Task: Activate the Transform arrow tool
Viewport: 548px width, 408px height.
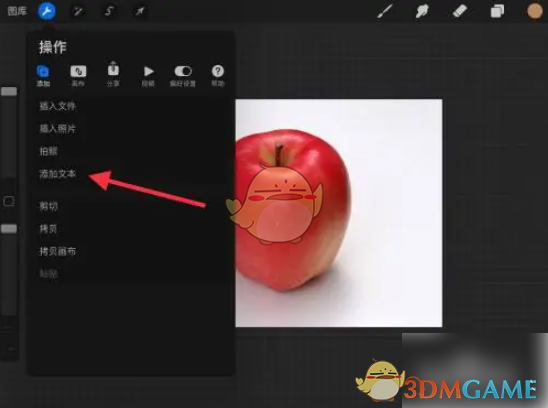Action: tap(140, 11)
